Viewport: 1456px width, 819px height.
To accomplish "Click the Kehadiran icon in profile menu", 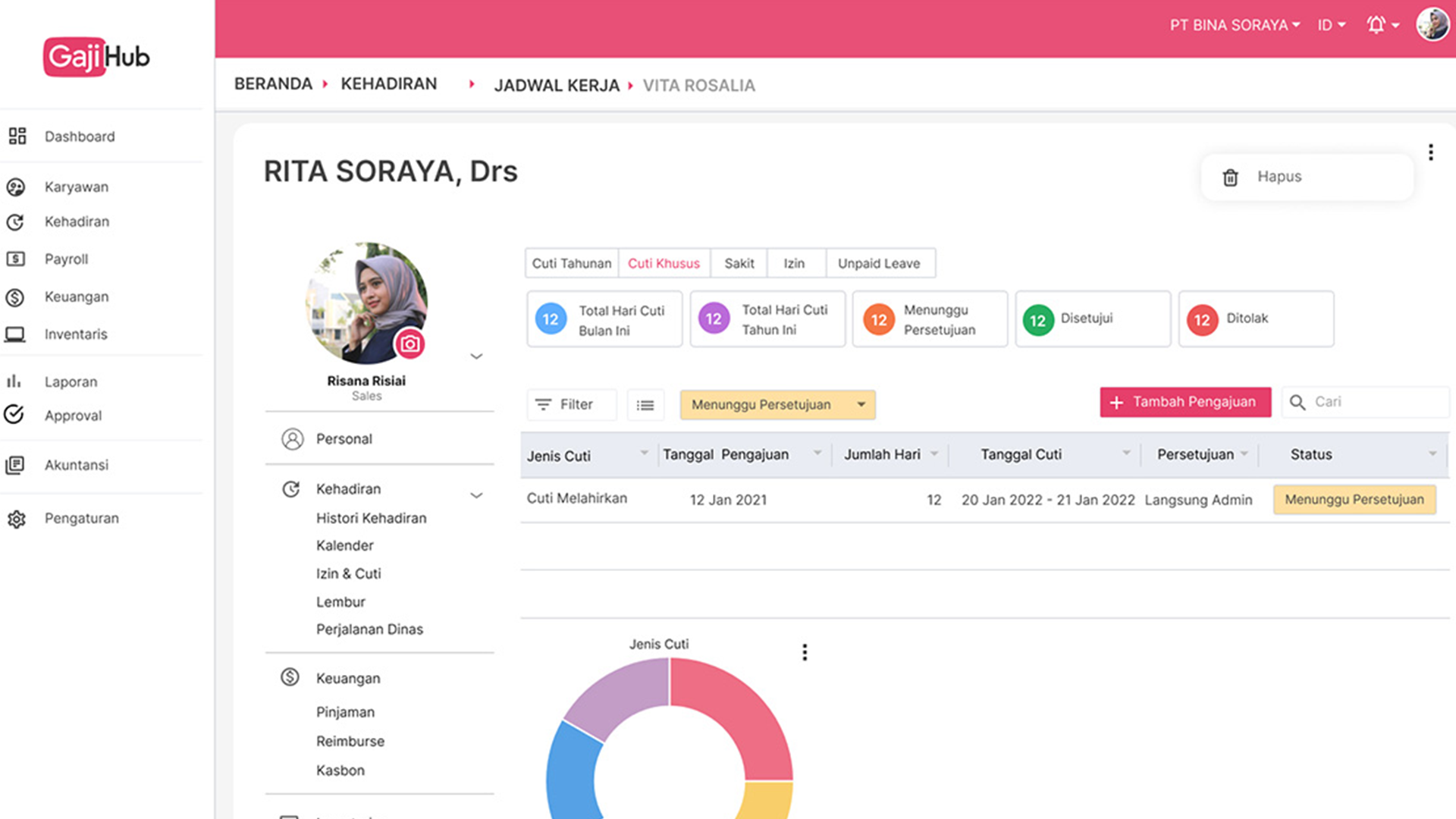I will point(290,489).
